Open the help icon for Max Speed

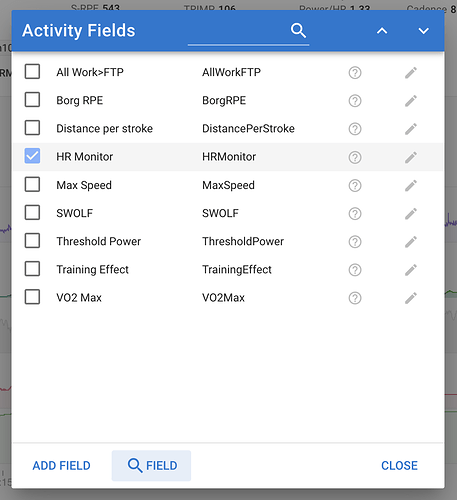click(355, 185)
